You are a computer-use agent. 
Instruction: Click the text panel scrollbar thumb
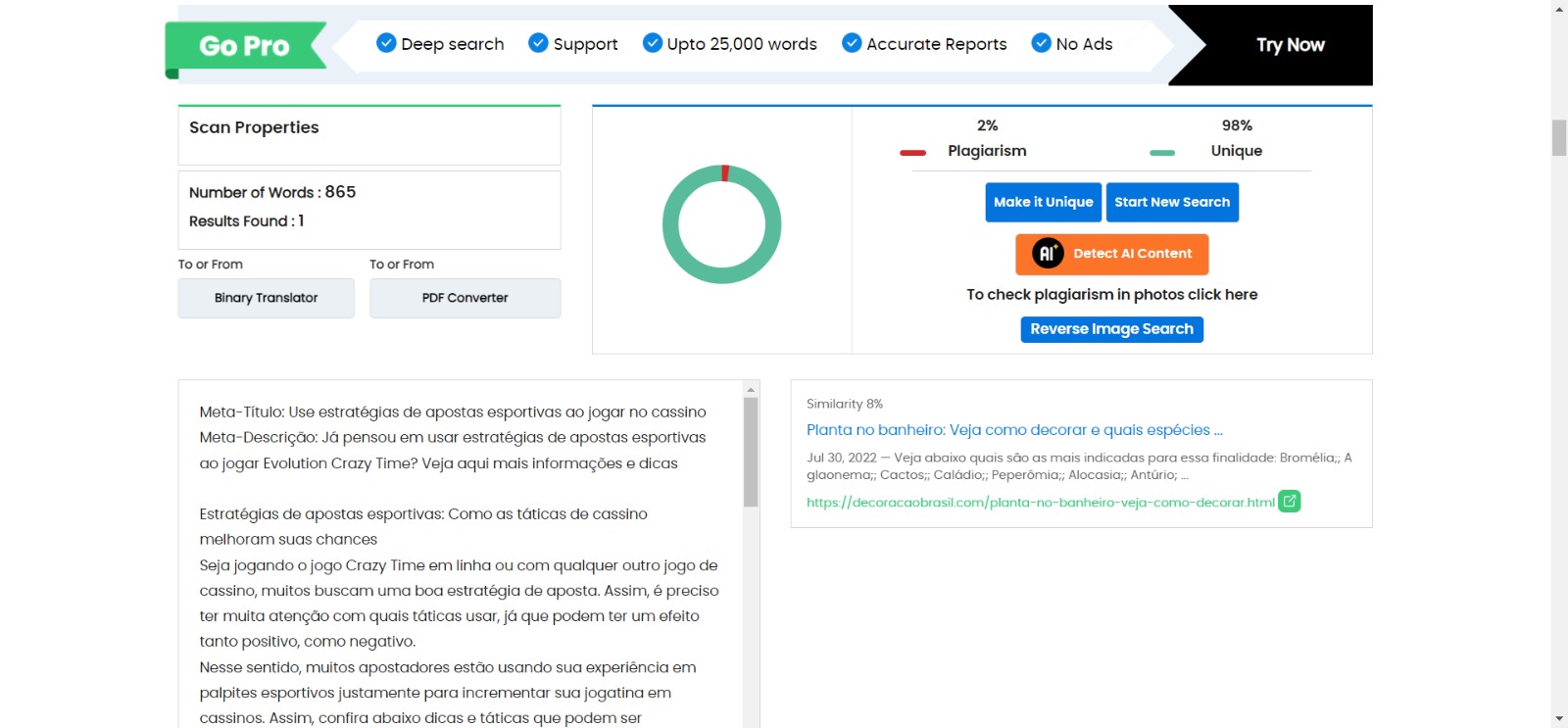(751, 453)
